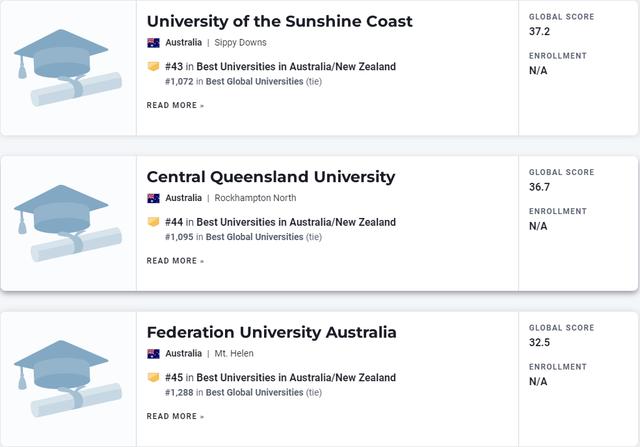Click the badge icon beside rank #45

click(153, 378)
